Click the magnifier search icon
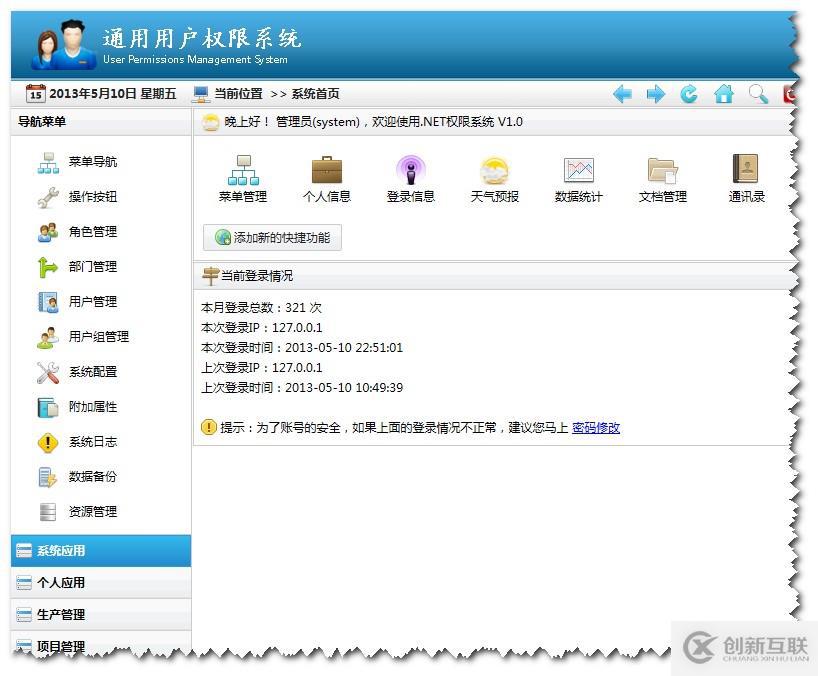The width and height of the screenshot is (818, 676). click(x=758, y=94)
